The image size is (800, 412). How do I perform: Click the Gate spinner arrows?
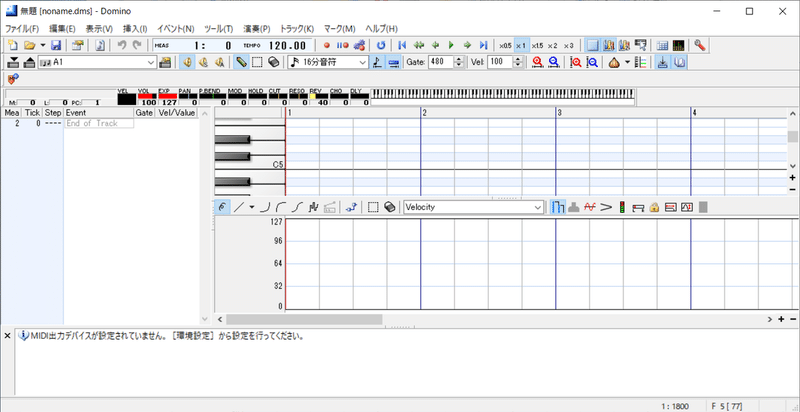pos(459,62)
